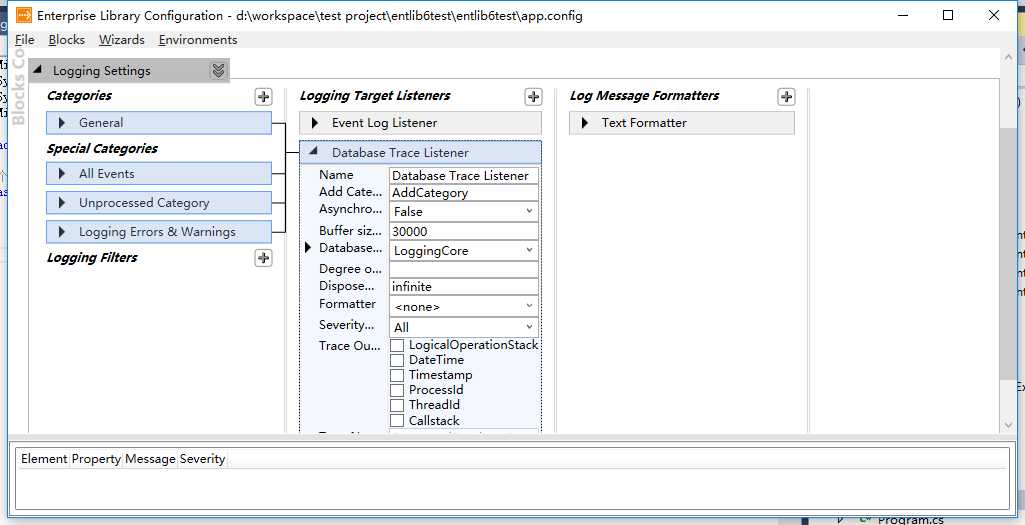The image size is (1025, 525).
Task: Expand the General category
Action: [62, 122]
